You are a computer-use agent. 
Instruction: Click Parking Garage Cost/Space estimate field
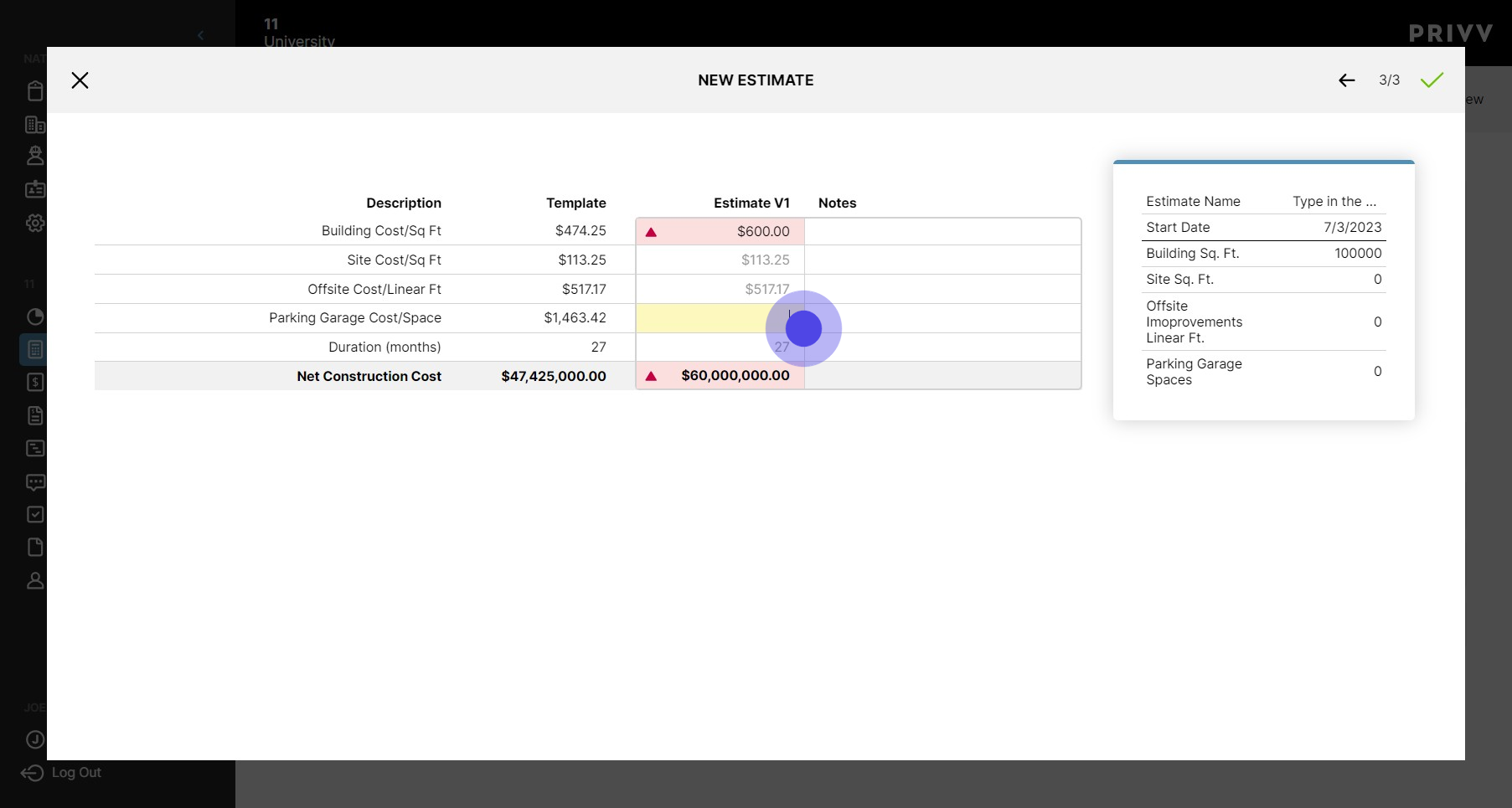click(720, 318)
